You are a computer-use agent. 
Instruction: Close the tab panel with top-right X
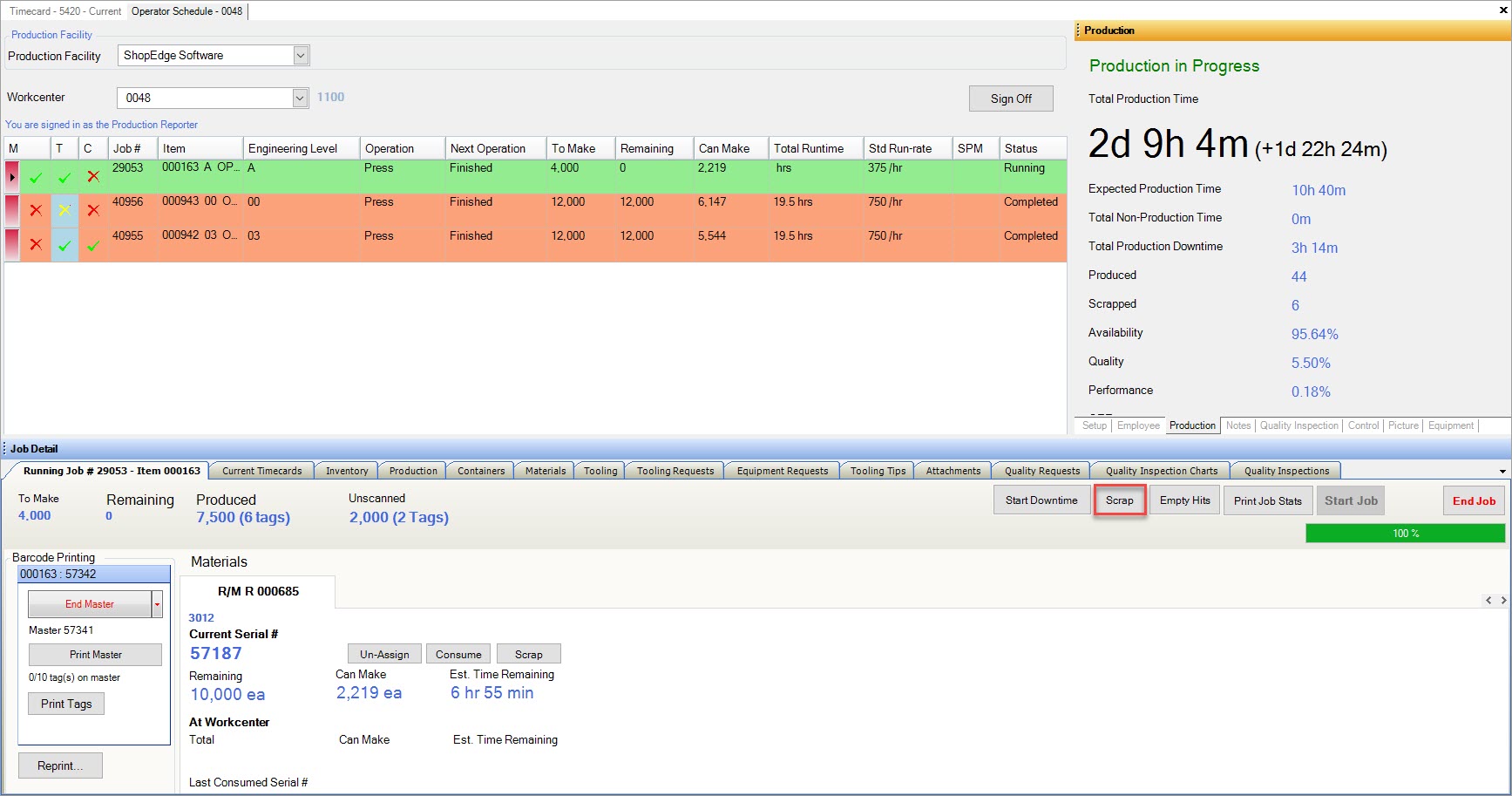pyautogui.click(x=1503, y=11)
